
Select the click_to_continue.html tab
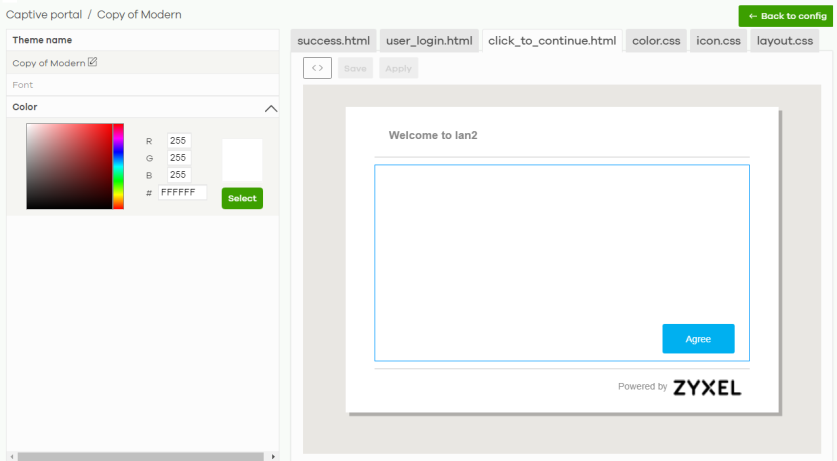coord(551,41)
